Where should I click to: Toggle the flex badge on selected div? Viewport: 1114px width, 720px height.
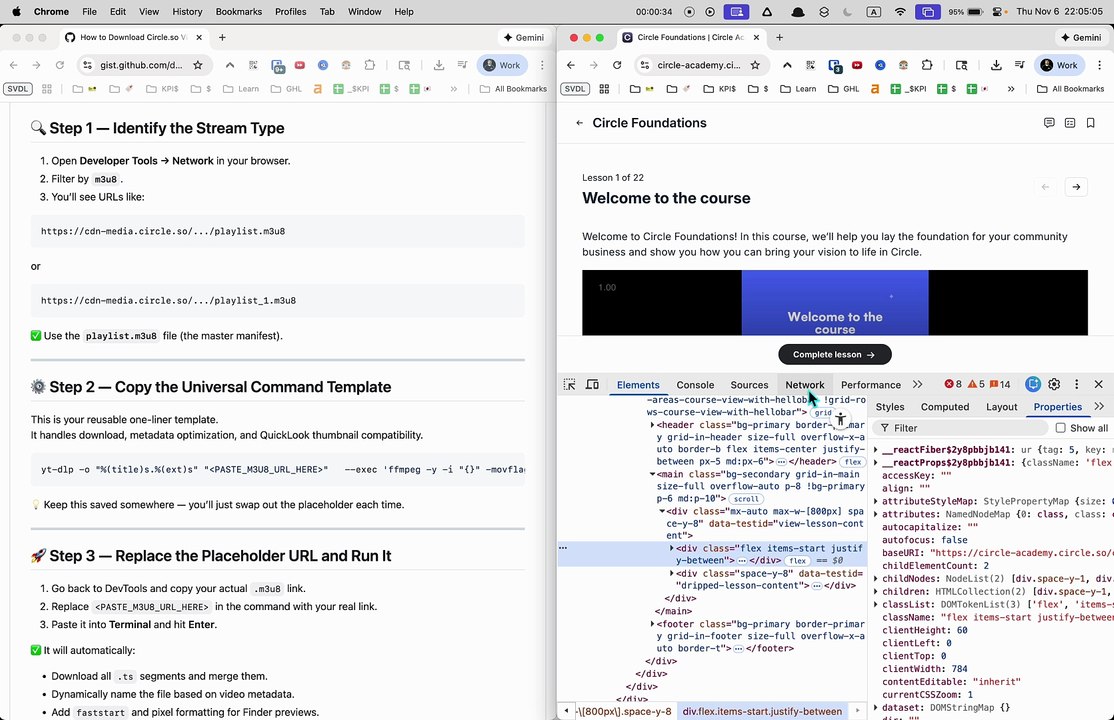798,560
